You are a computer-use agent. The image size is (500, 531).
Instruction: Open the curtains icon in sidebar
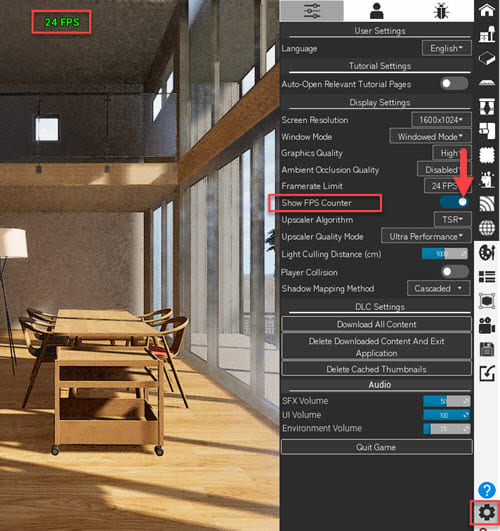point(487,107)
